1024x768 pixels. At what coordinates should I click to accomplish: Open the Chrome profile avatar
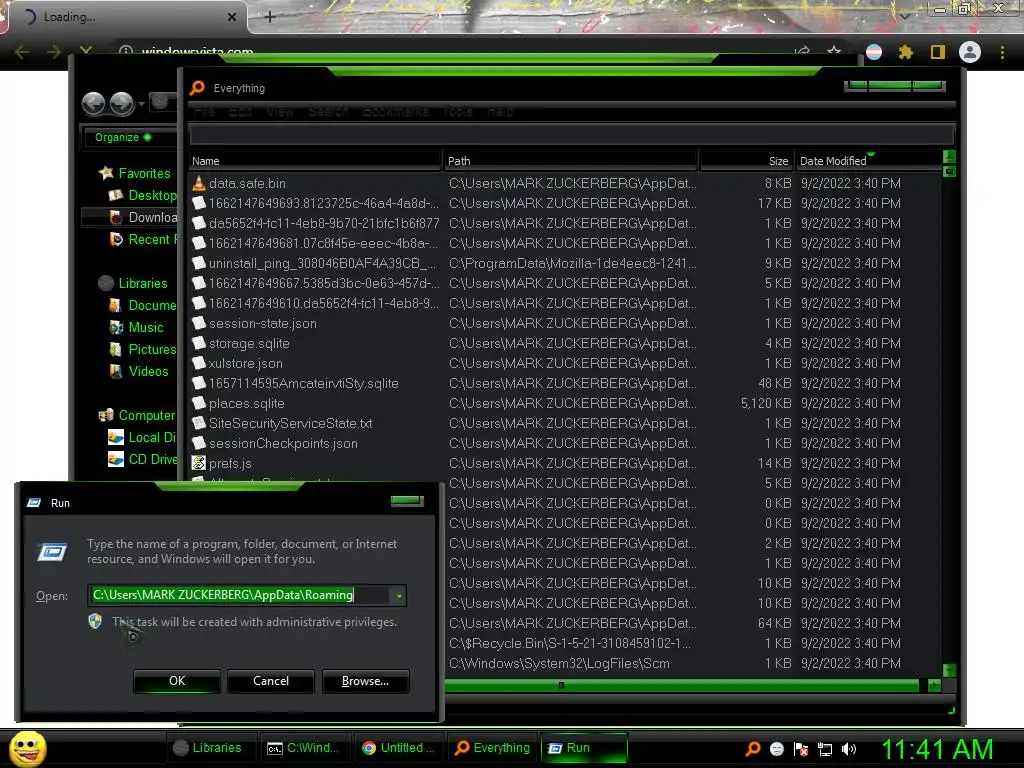pyautogui.click(x=970, y=52)
